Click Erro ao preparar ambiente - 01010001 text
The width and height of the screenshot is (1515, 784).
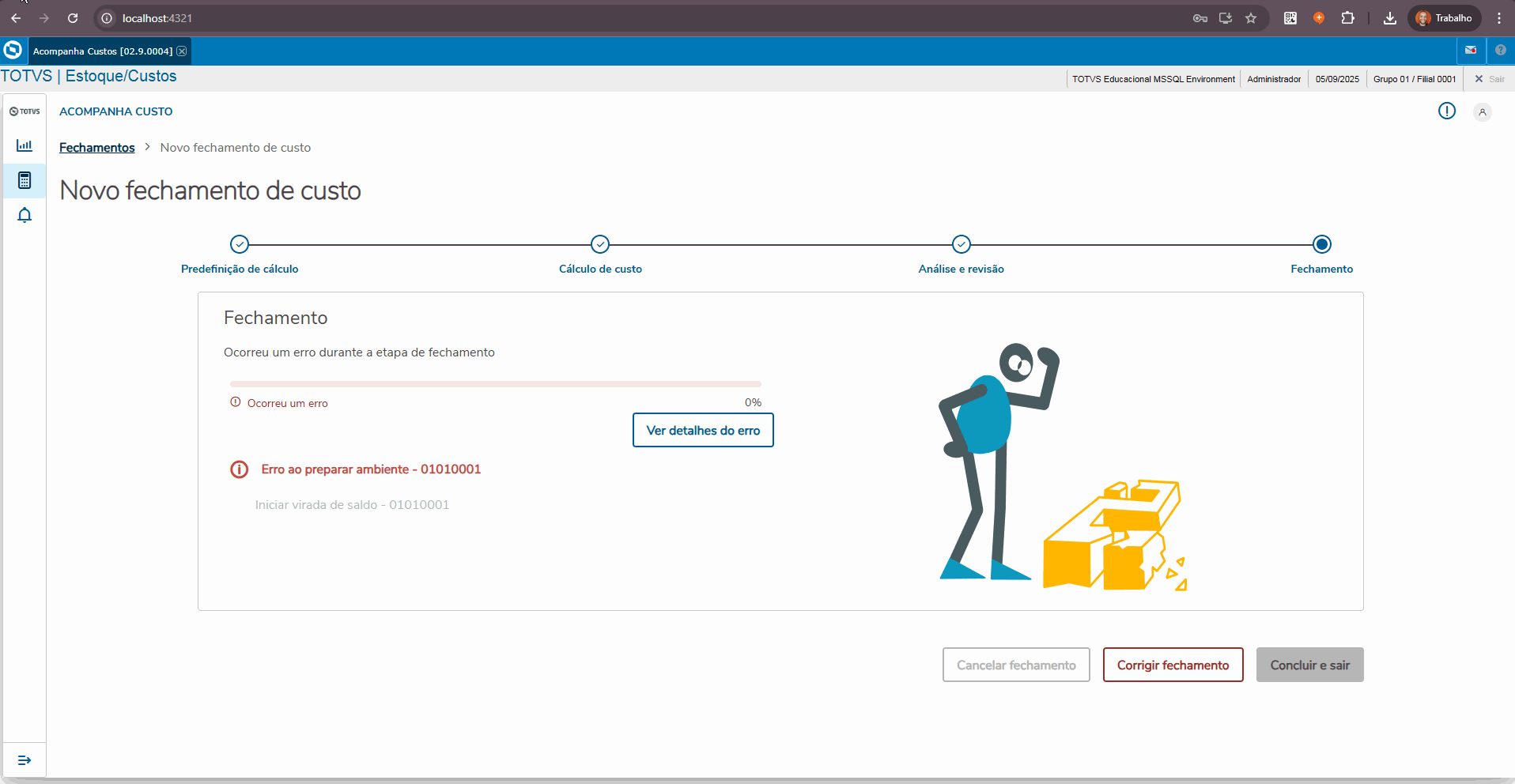[371, 469]
